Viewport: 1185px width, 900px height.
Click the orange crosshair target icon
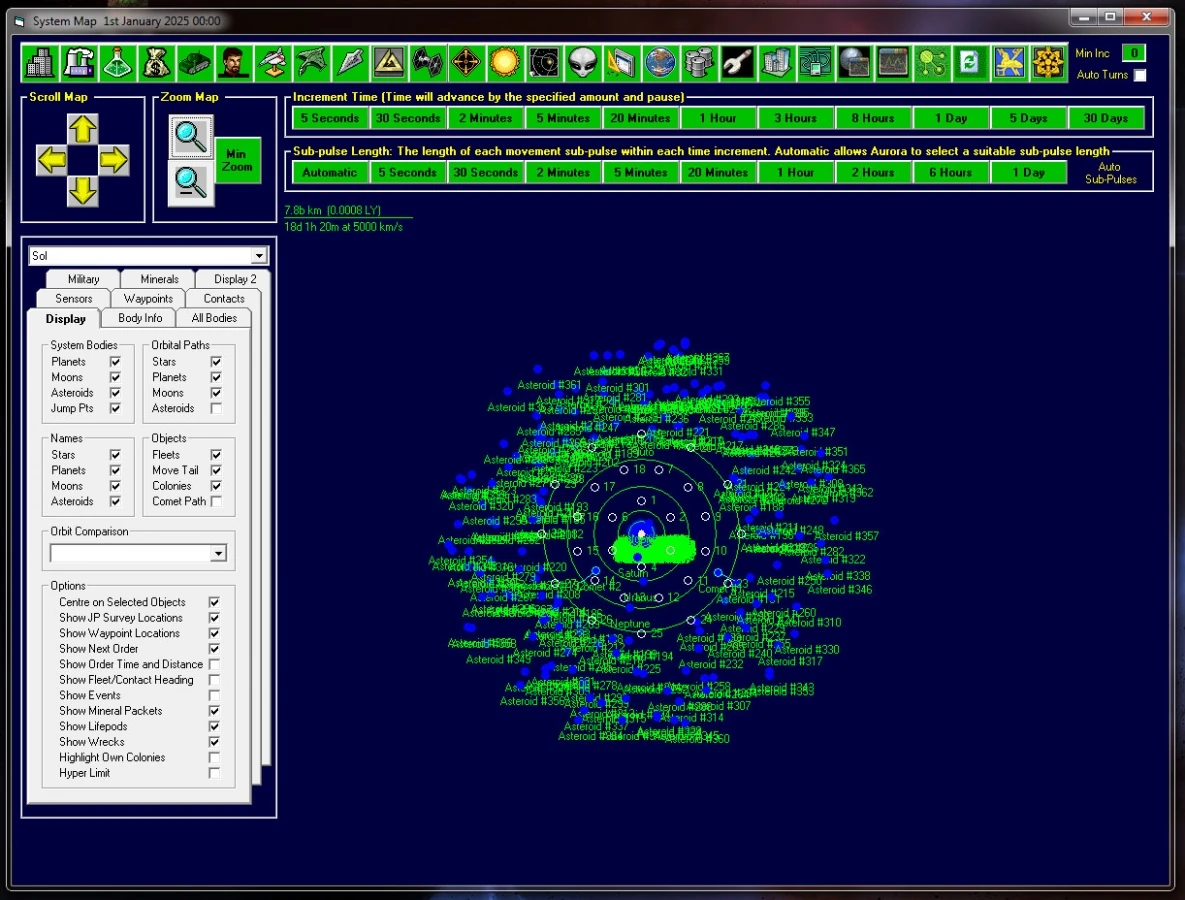(466, 63)
